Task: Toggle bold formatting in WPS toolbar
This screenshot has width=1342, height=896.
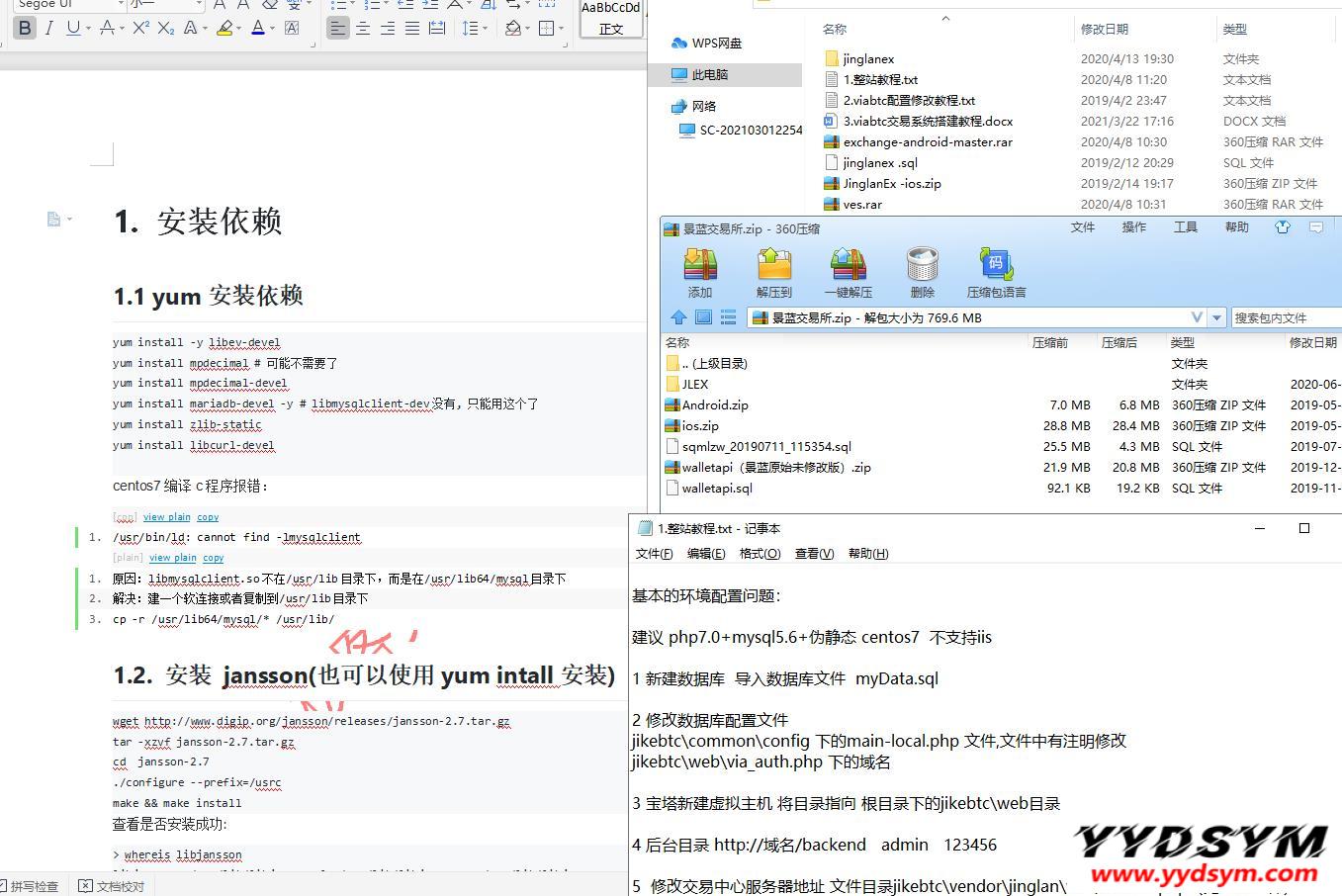Action: (25, 28)
